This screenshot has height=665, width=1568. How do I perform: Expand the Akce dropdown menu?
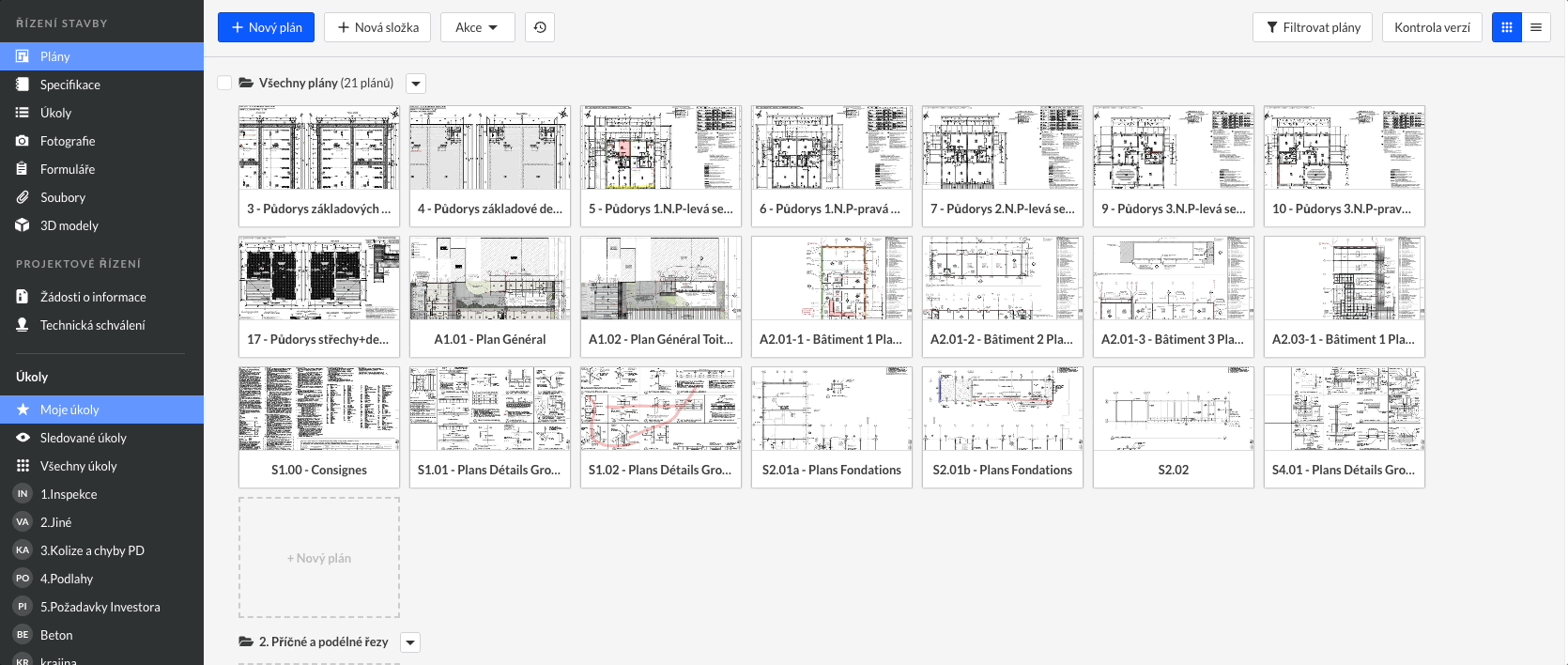coord(477,27)
